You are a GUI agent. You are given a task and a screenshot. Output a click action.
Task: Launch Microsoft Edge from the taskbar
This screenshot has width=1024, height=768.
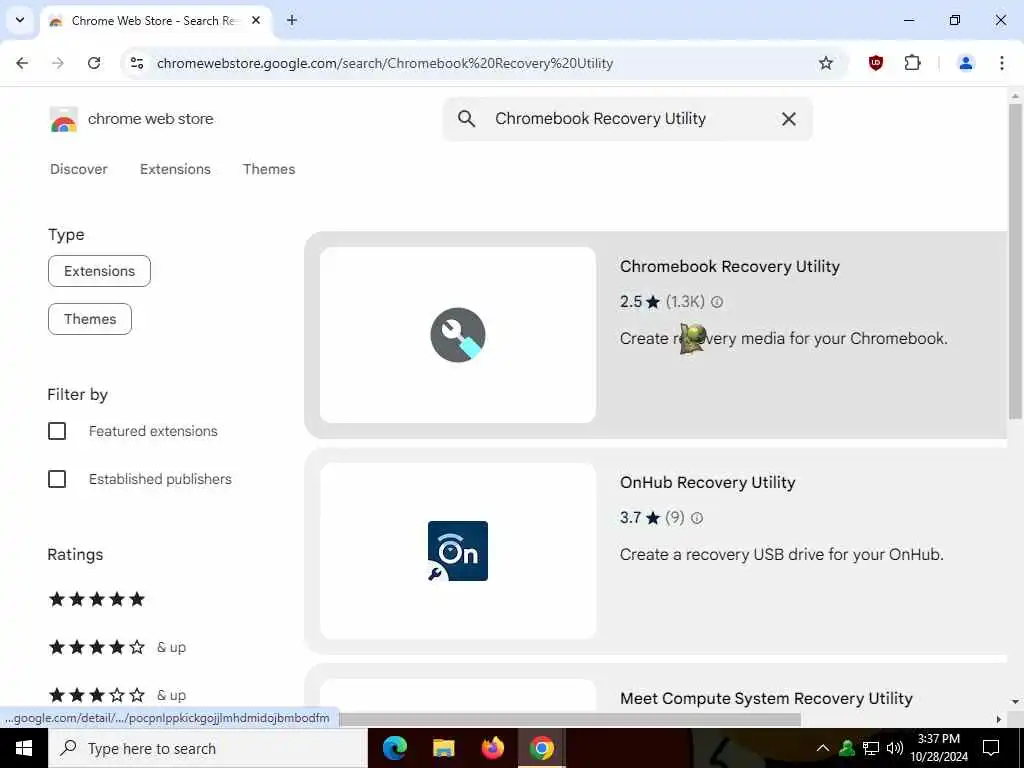click(x=394, y=748)
